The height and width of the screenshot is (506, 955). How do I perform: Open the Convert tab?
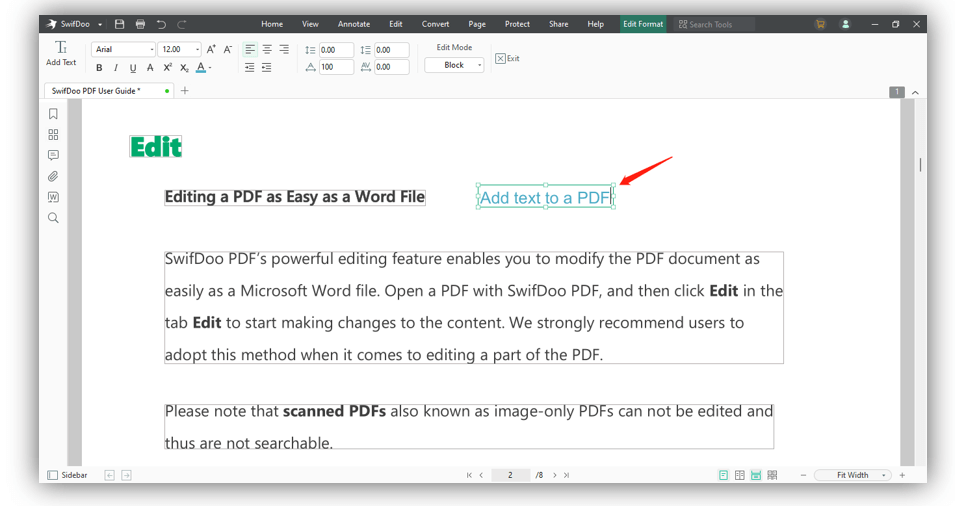click(x=435, y=24)
